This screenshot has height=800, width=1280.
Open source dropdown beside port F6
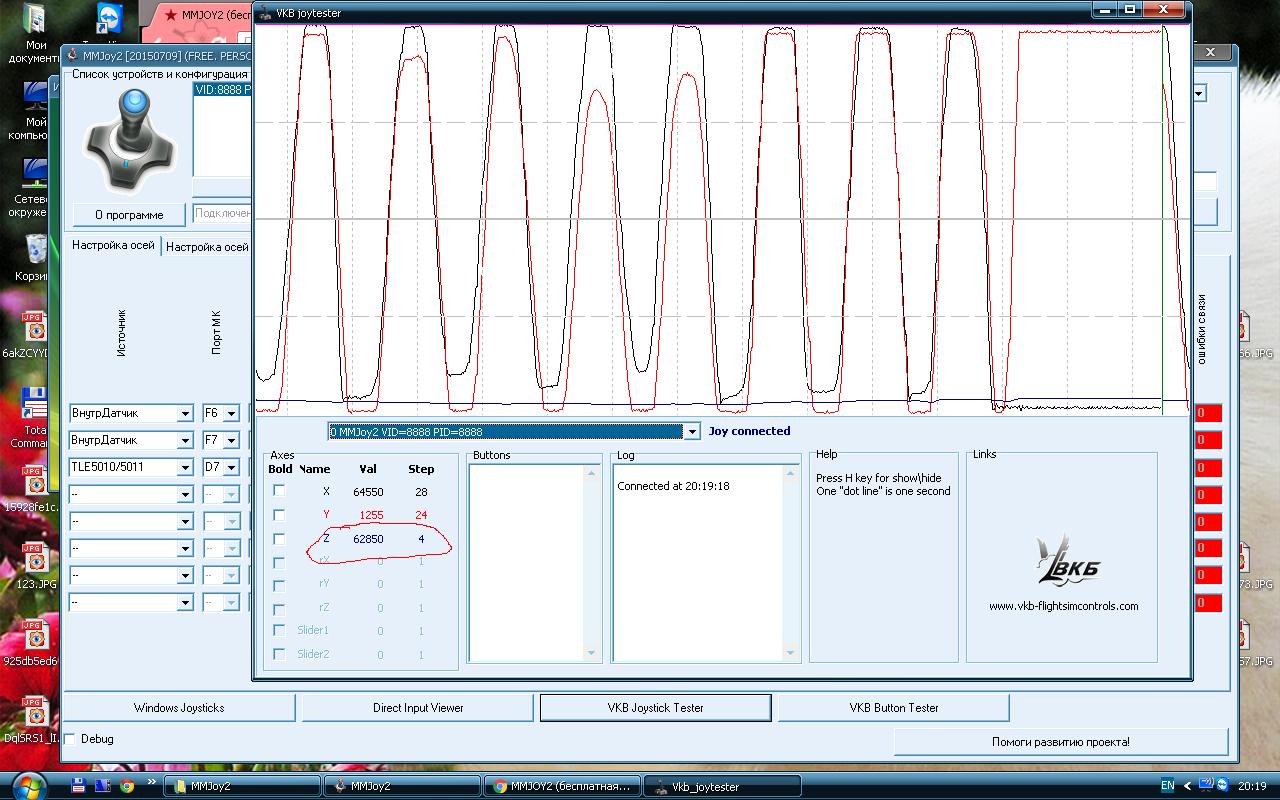(185, 413)
